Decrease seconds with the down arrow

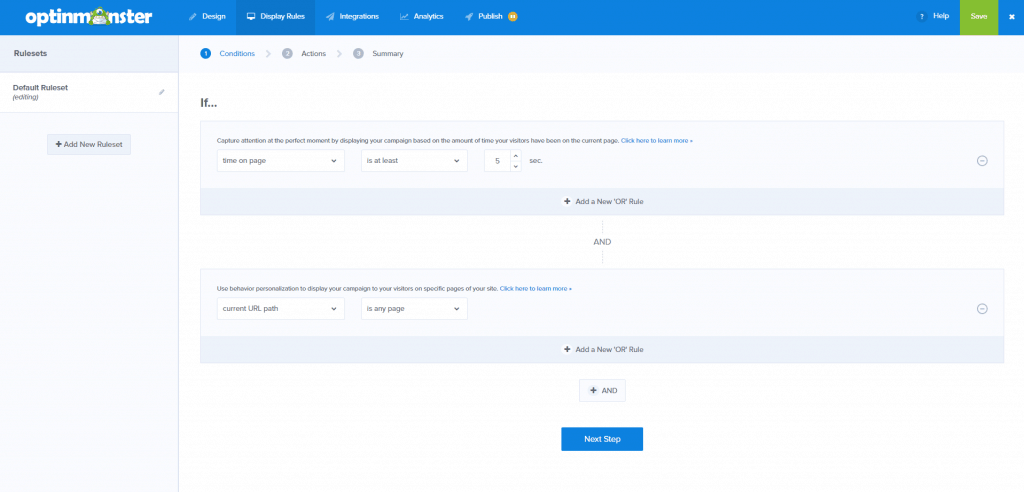click(x=515, y=166)
